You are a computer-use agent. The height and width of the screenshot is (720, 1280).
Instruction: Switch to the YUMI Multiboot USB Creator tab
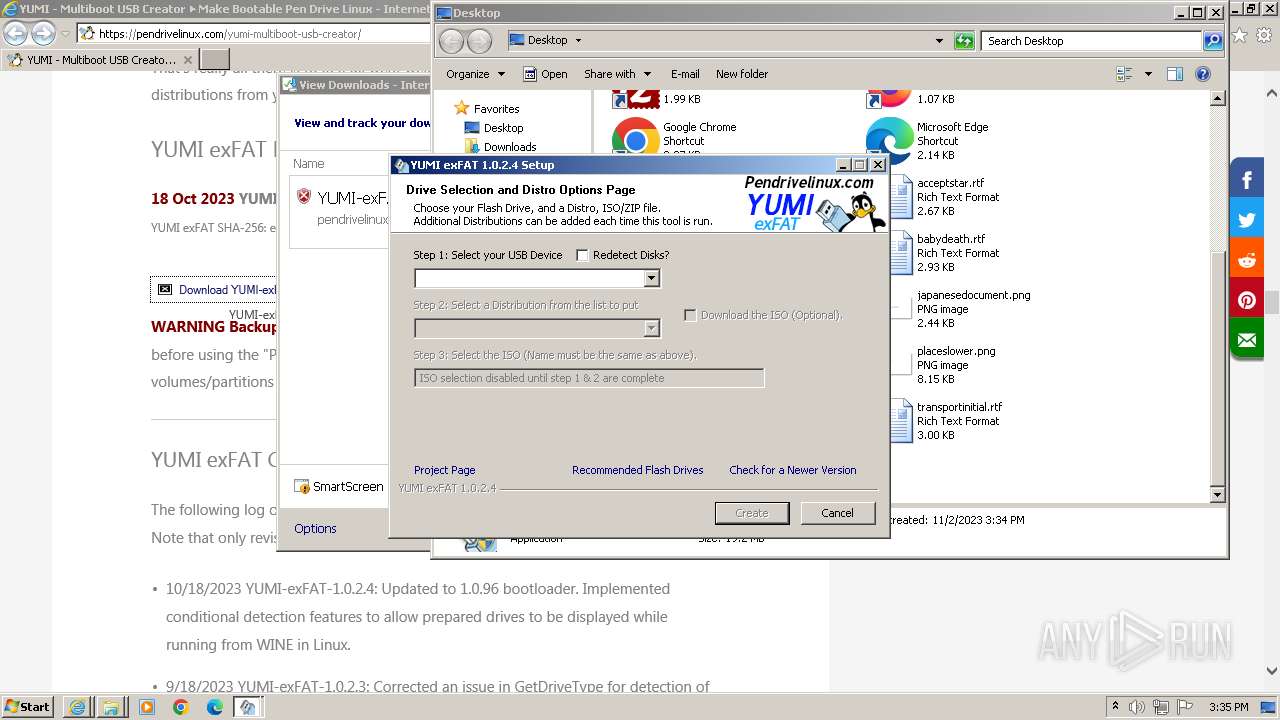coord(100,60)
